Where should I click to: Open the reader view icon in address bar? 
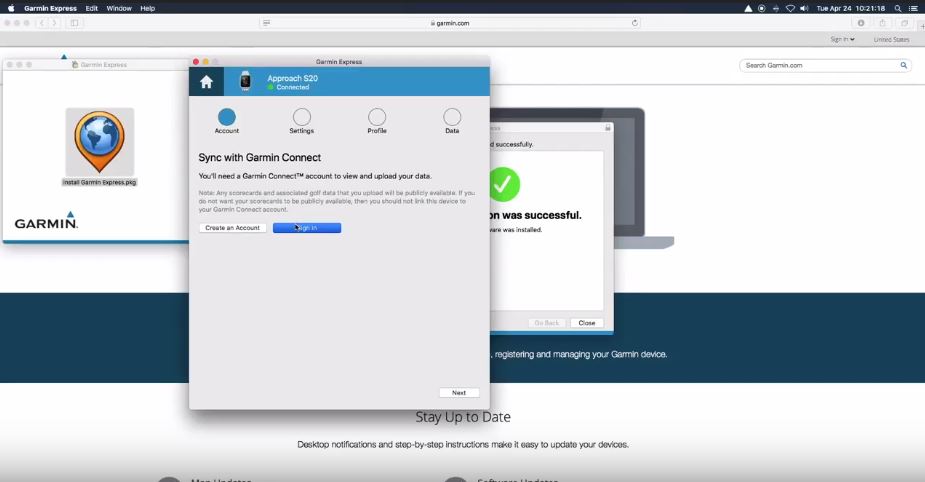click(267, 23)
